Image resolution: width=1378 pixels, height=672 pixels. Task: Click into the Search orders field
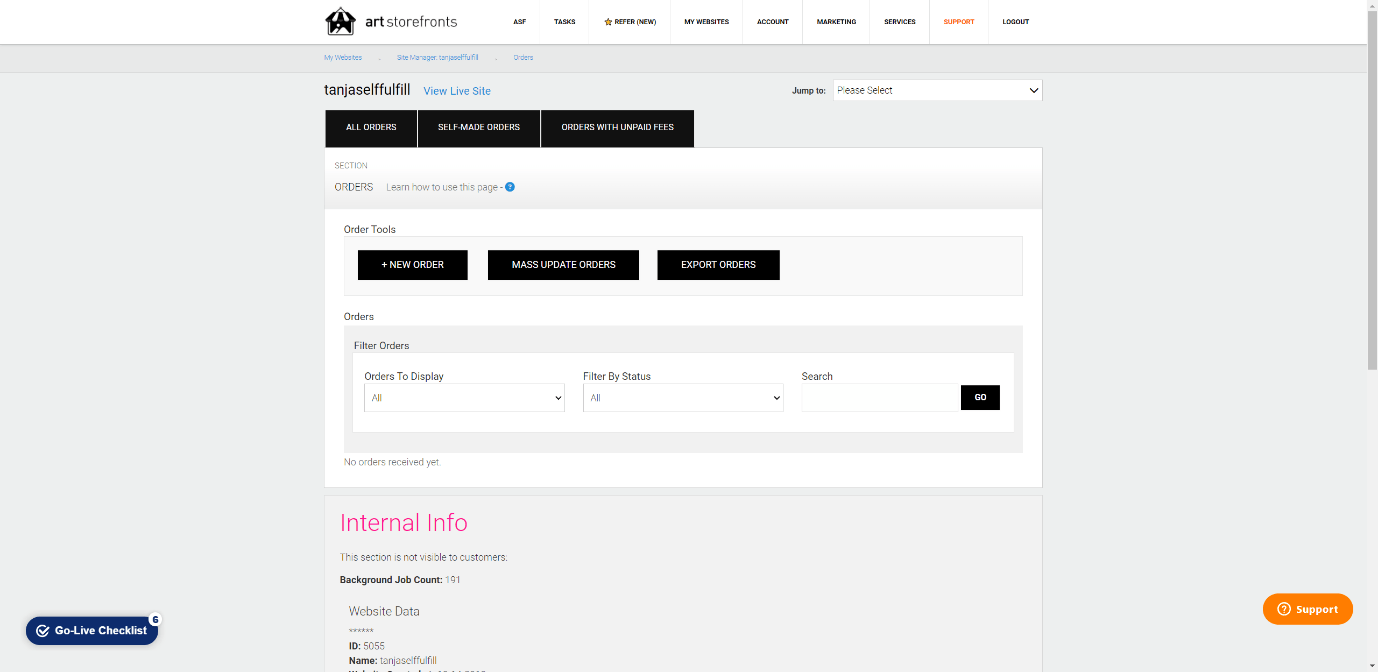click(x=880, y=398)
